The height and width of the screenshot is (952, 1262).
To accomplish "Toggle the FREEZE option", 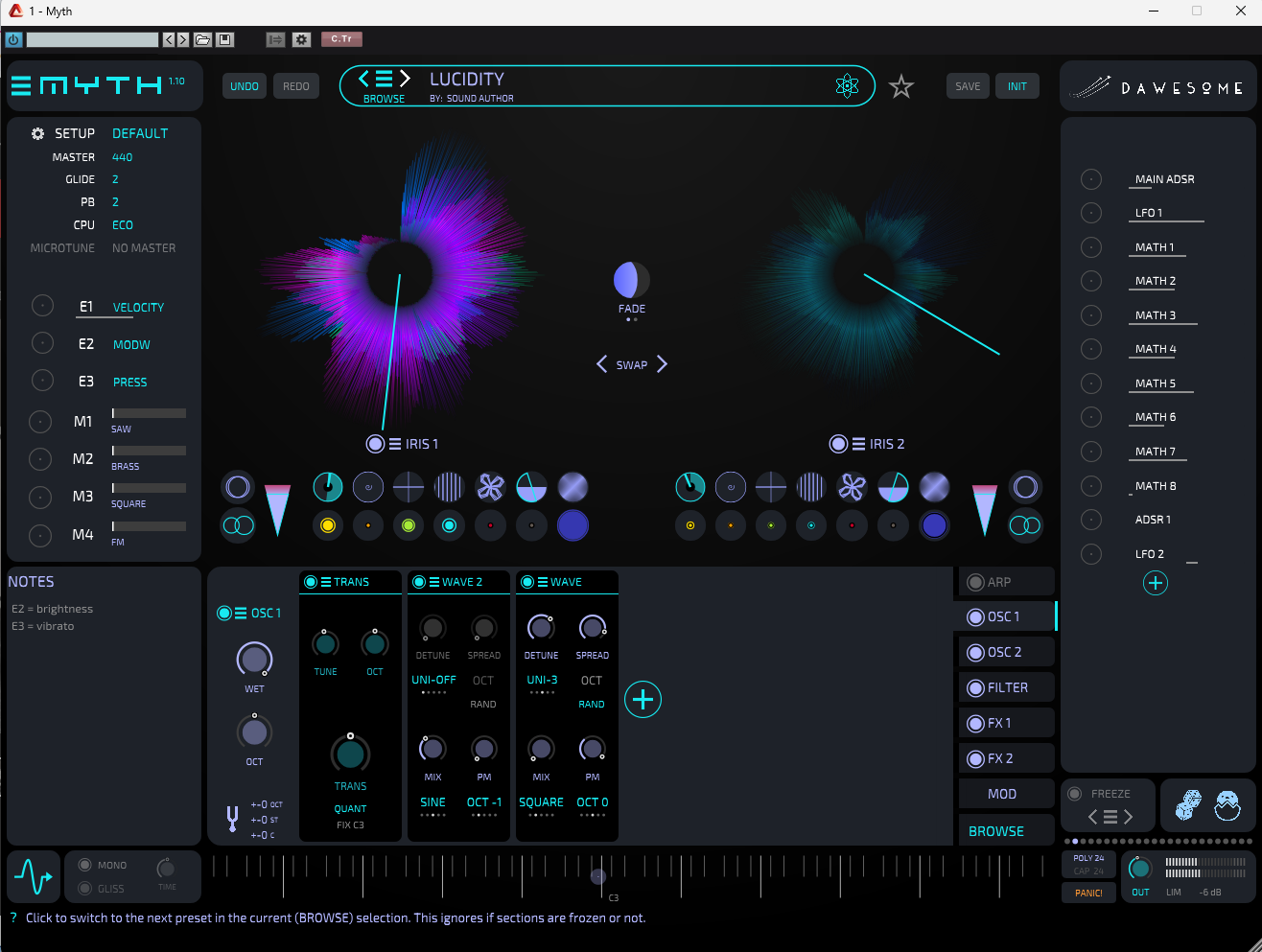I will click(x=1075, y=794).
